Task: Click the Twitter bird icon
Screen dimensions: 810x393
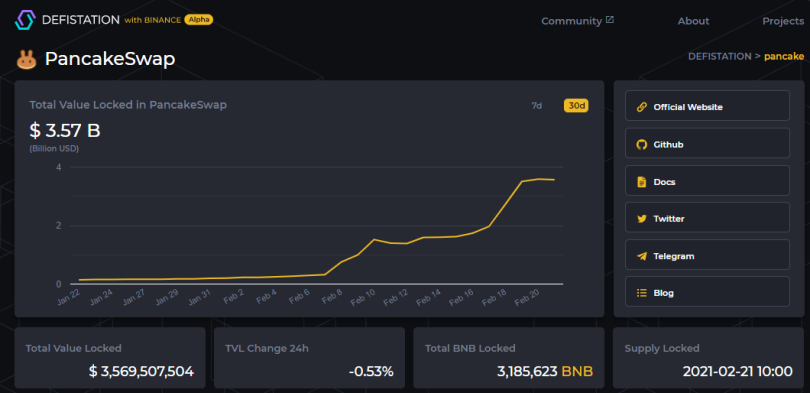Action: click(642, 219)
